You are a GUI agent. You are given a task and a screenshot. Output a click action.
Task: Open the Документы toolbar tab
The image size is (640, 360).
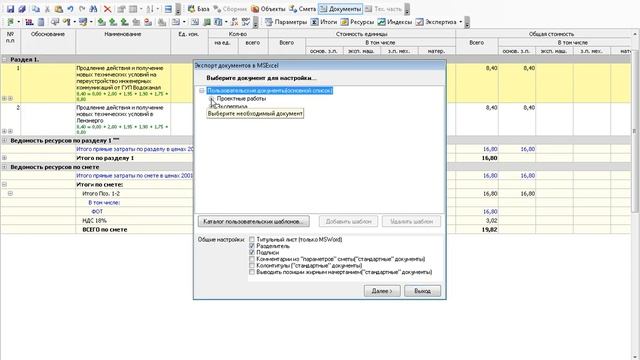point(340,9)
